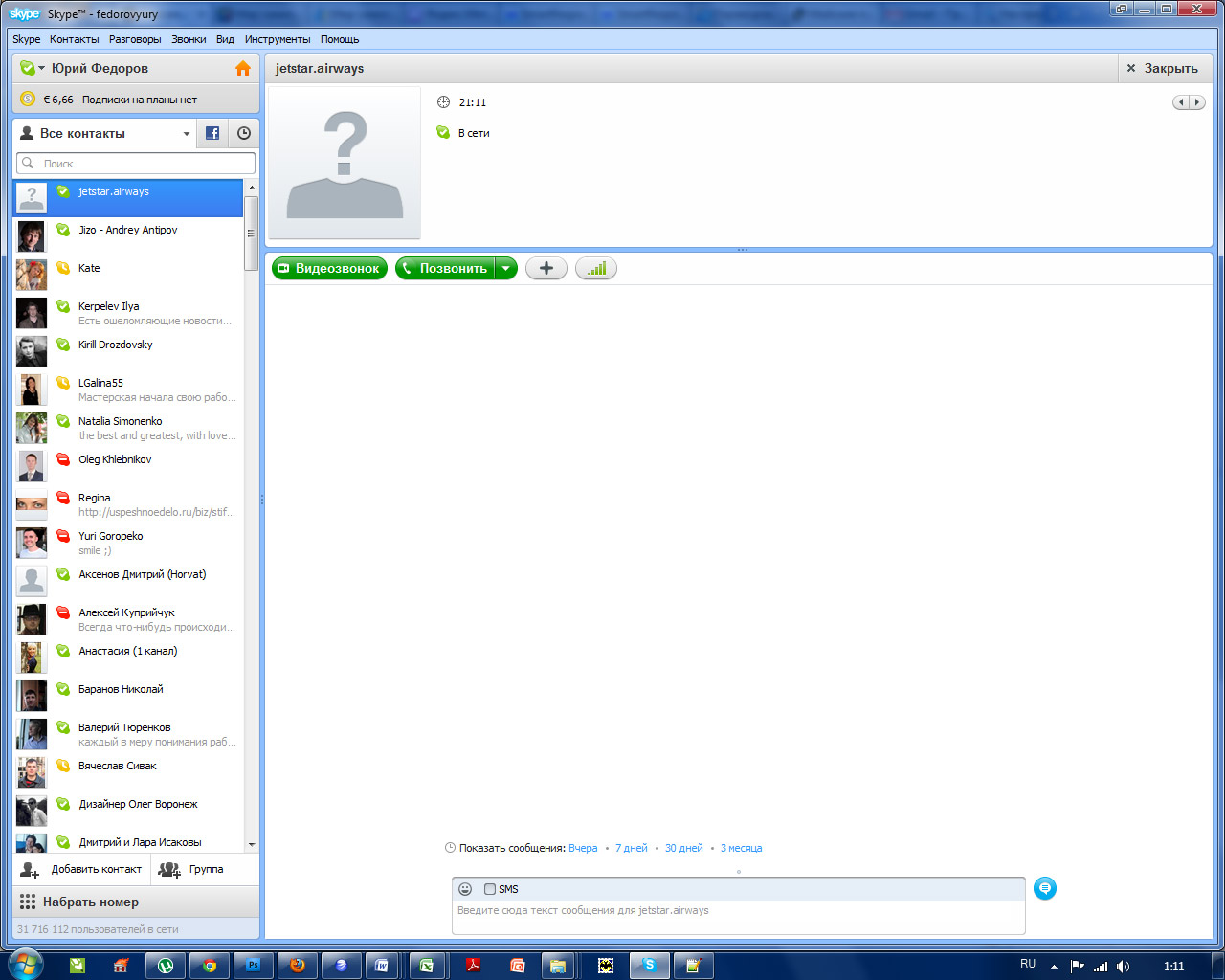Click the Набрать номер button
The image size is (1225, 980).
pos(136,902)
